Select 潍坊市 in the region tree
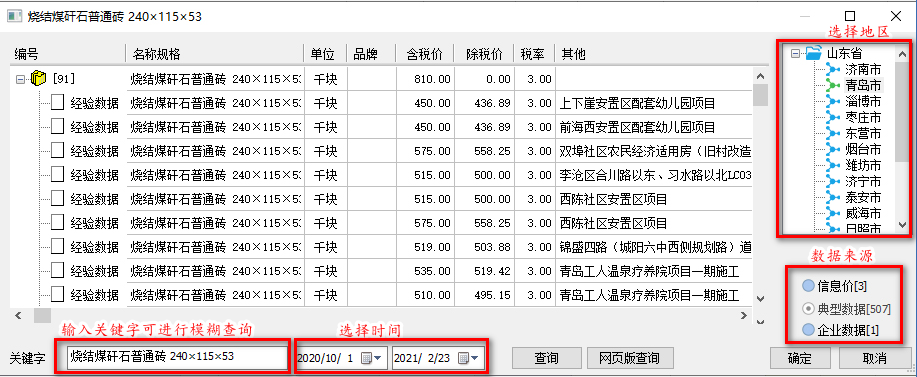The image size is (917, 377). [863, 165]
